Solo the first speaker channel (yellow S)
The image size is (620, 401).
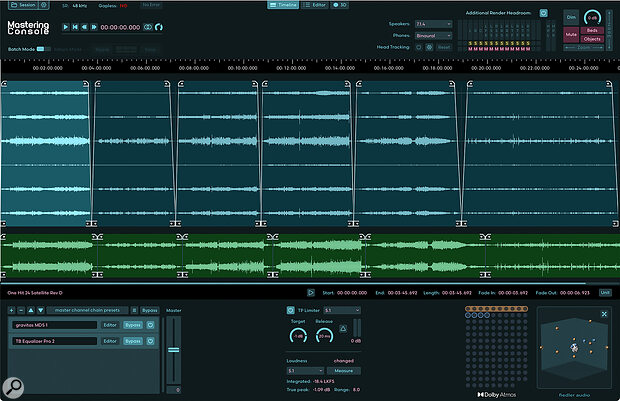[470, 44]
